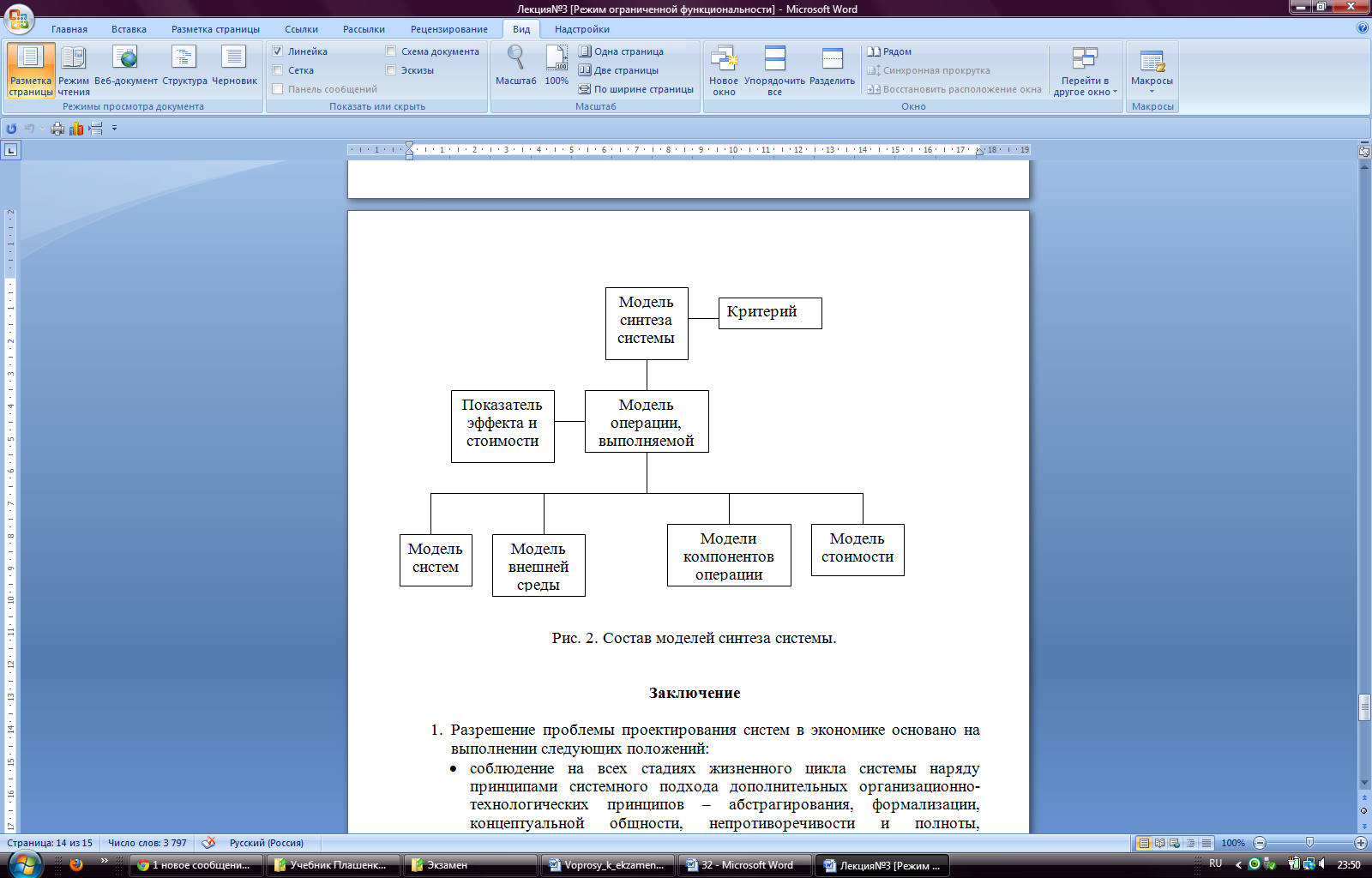Click the tab selector at ruler corner
Screen dimensions: 1372x878
[10, 150]
